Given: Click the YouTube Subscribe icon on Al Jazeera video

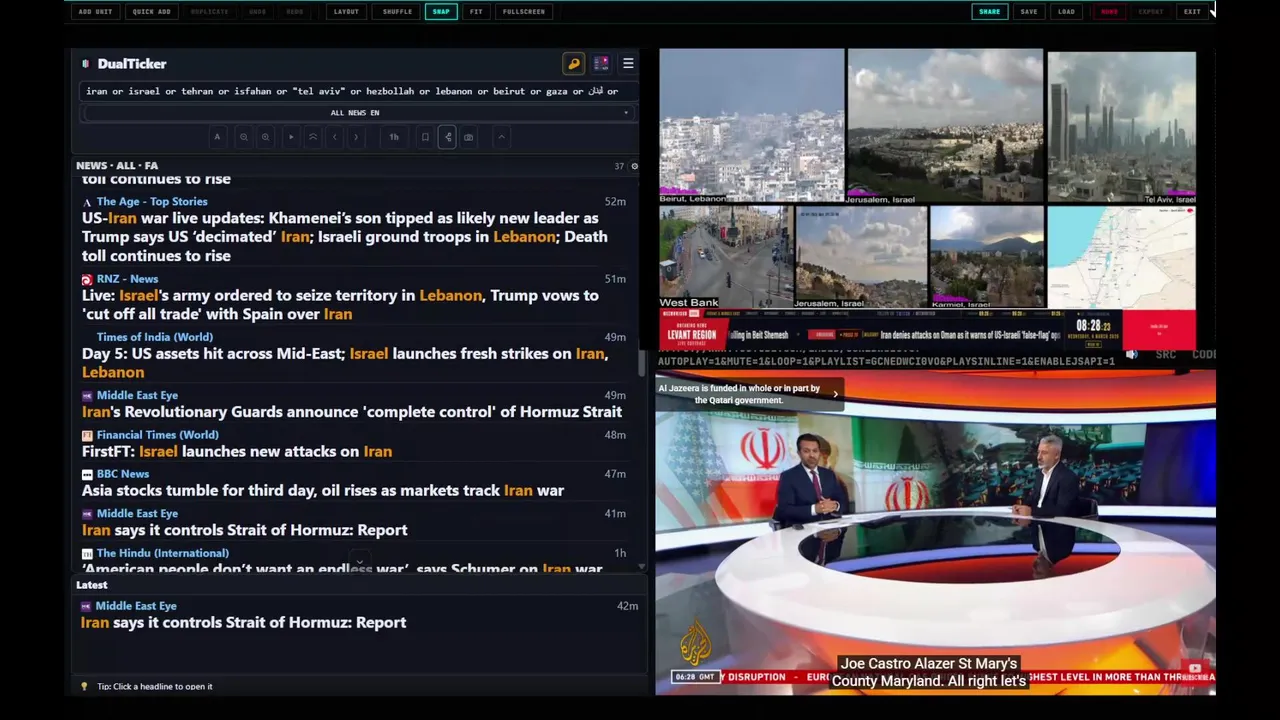Looking at the screenshot, I should (1196, 670).
